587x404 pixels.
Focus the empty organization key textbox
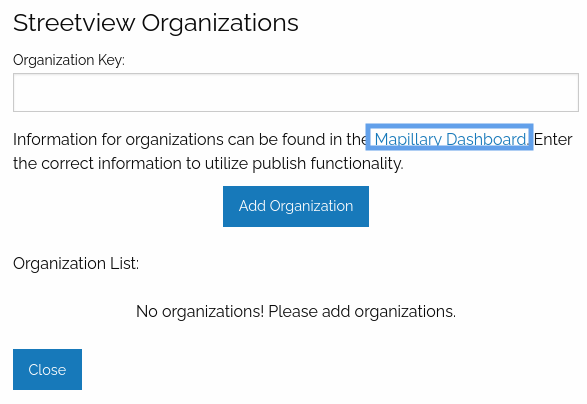point(296,92)
